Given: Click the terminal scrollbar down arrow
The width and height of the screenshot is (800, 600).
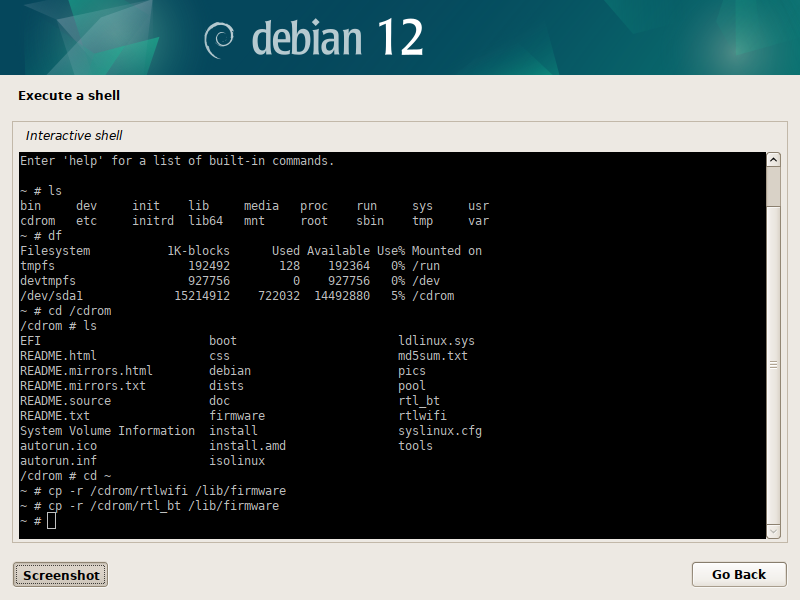Looking at the screenshot, I should [x=773, y=531].
